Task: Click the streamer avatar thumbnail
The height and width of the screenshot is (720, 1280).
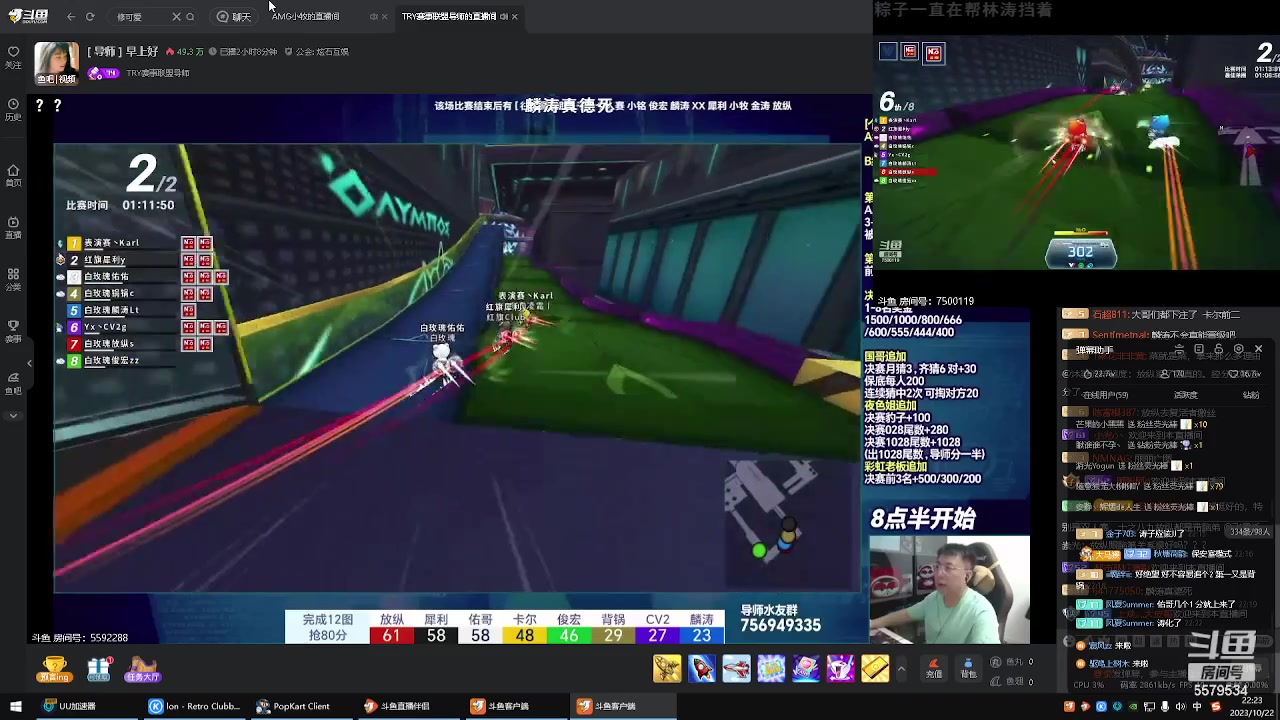Action: [57, 63]
